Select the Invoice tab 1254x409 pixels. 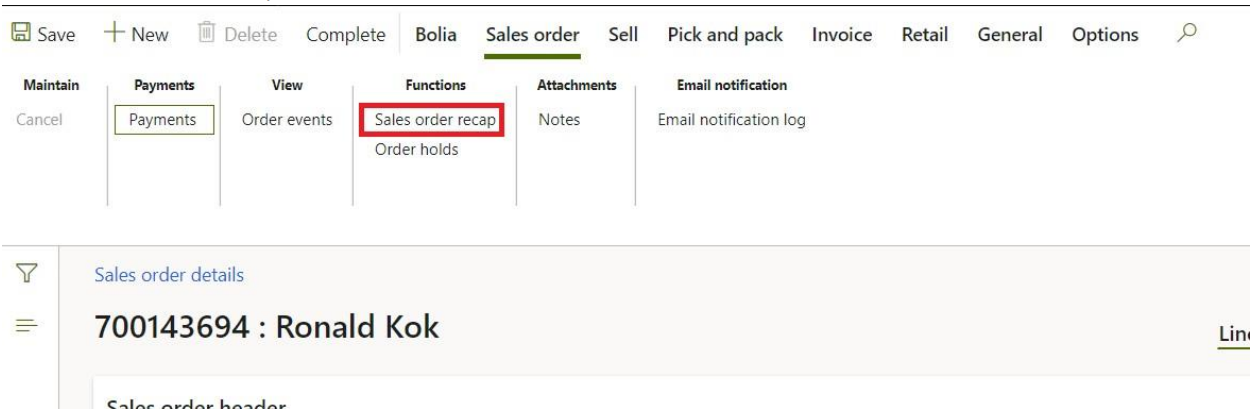click(x=842, y=35)
